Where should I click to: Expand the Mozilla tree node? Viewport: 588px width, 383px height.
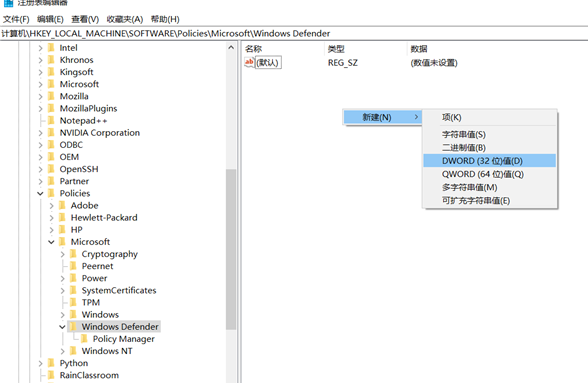coord(40,96)
